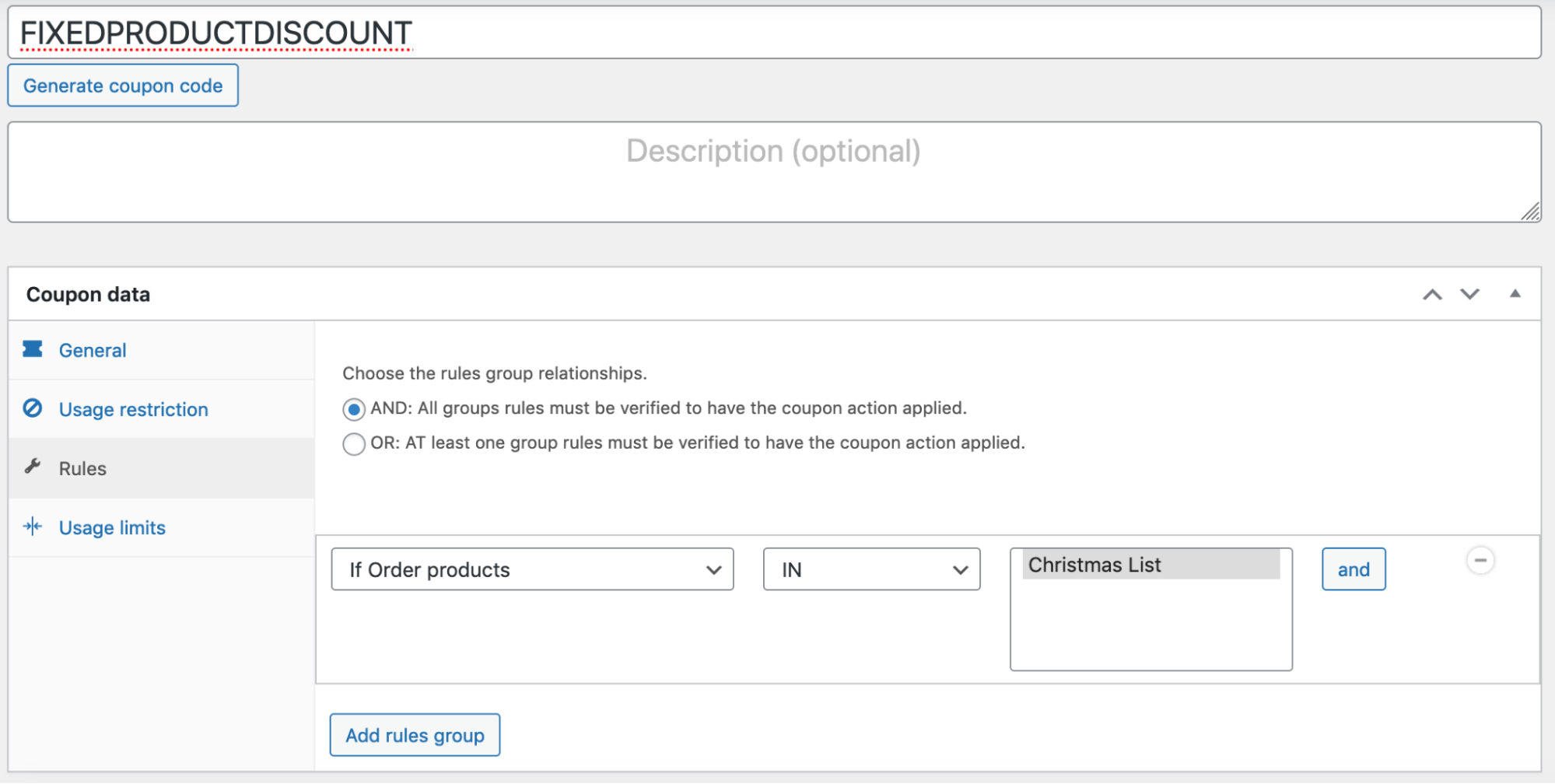Image resolution: width=1555 pixels, height=784 pixels.
Task: Click the blocked-circle icon beside Usage restriction
Action: [x=32, y=409]
